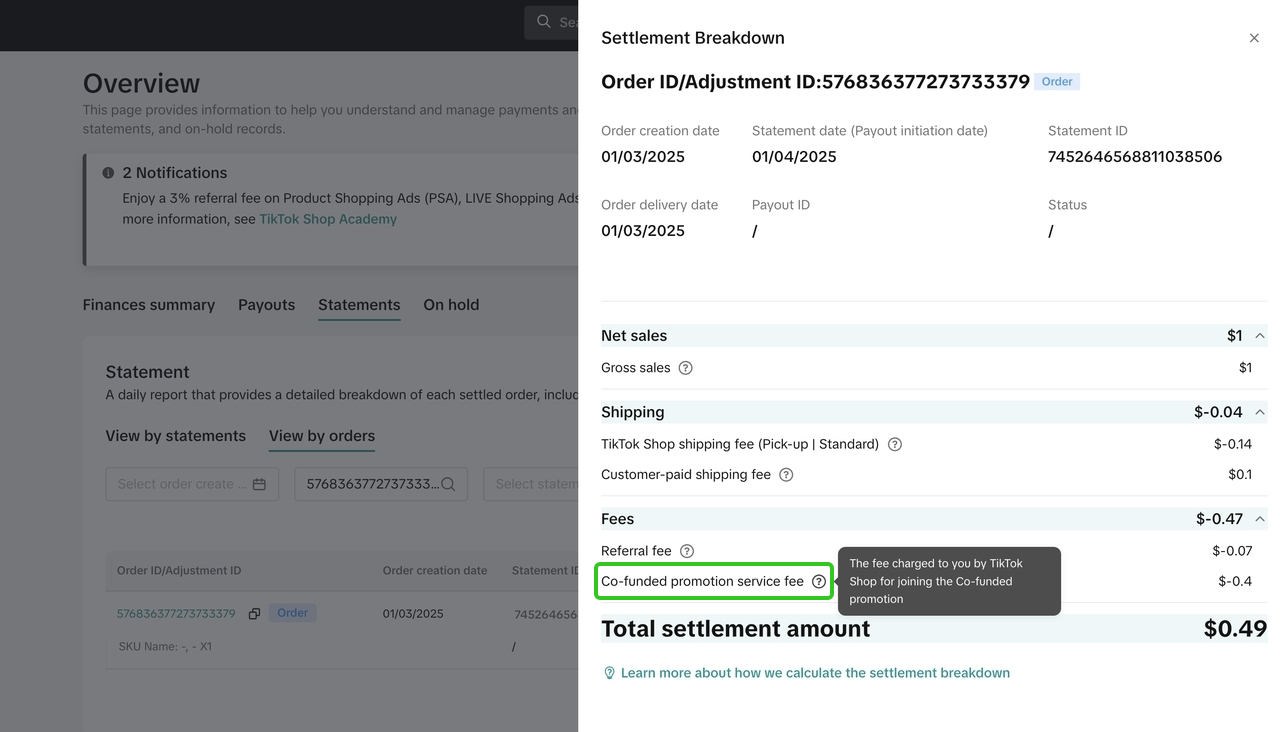Click help icon next to Referral fee
The height and width of the screenshot is (732, 1280).
[x=687, y=551]
